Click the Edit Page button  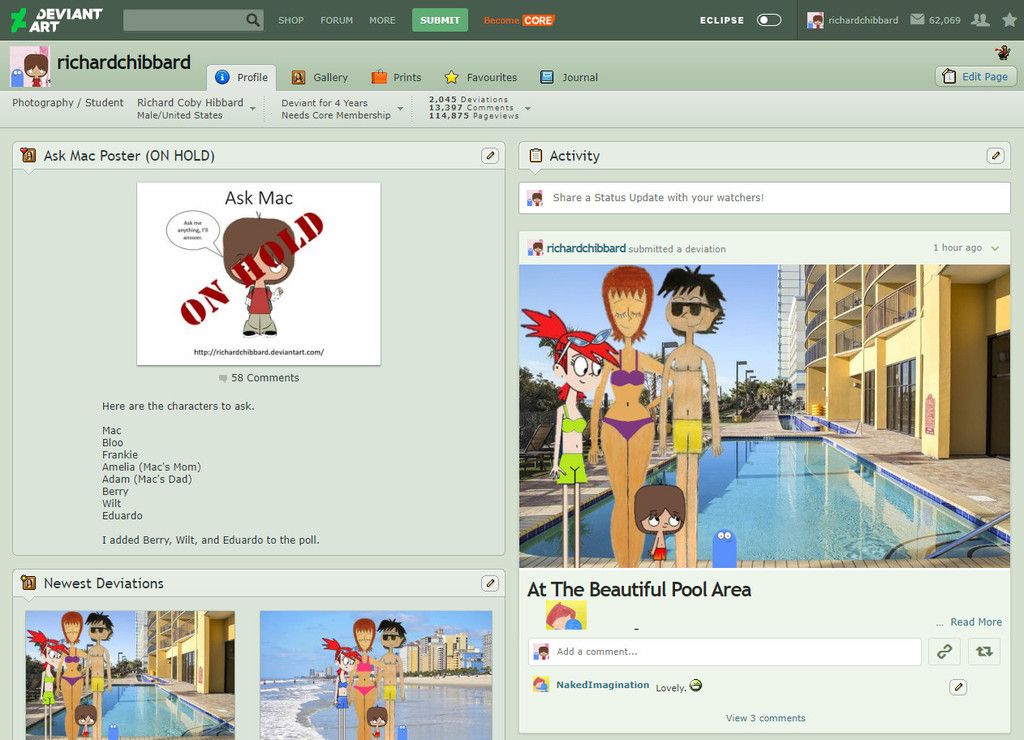[x=976, y=76]
